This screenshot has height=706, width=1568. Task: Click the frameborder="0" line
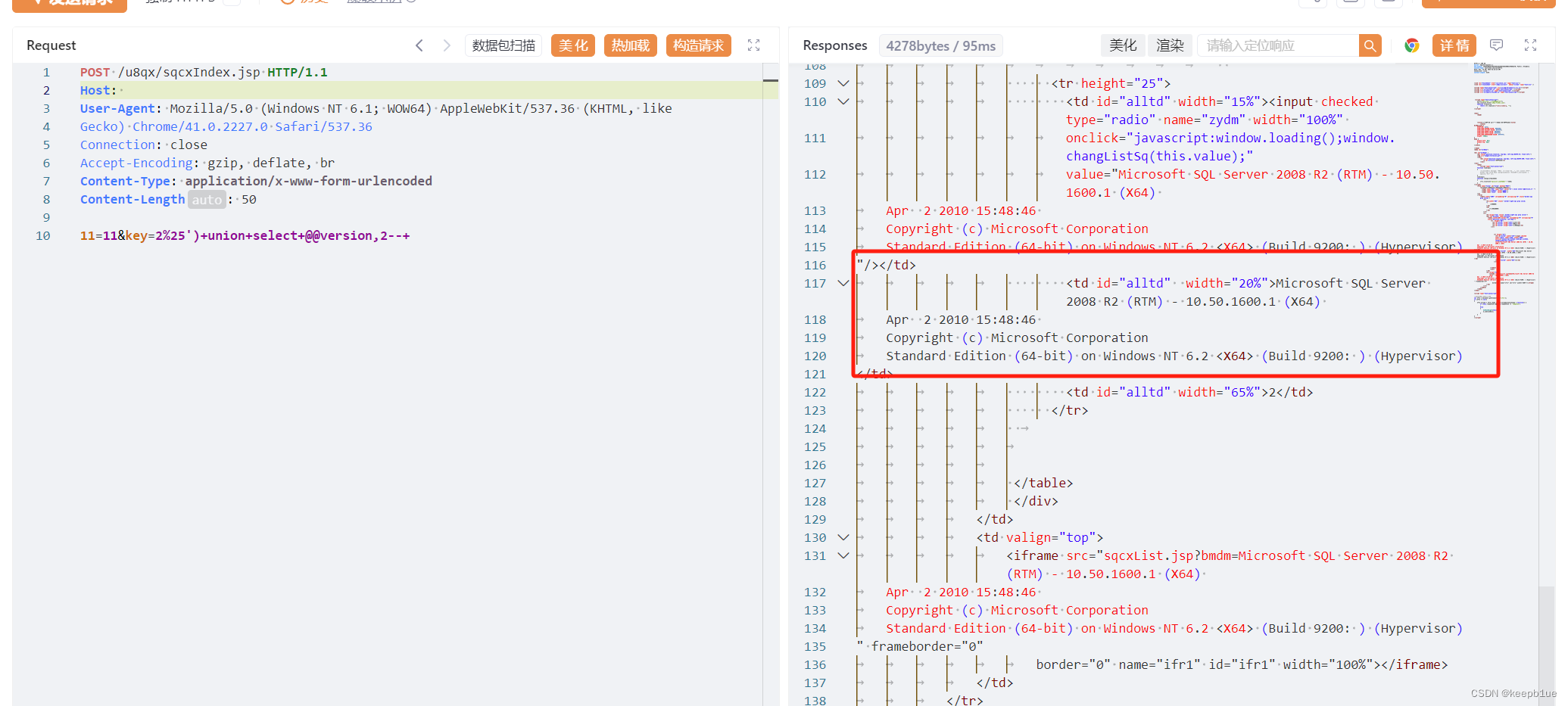(x=920, y=646)
